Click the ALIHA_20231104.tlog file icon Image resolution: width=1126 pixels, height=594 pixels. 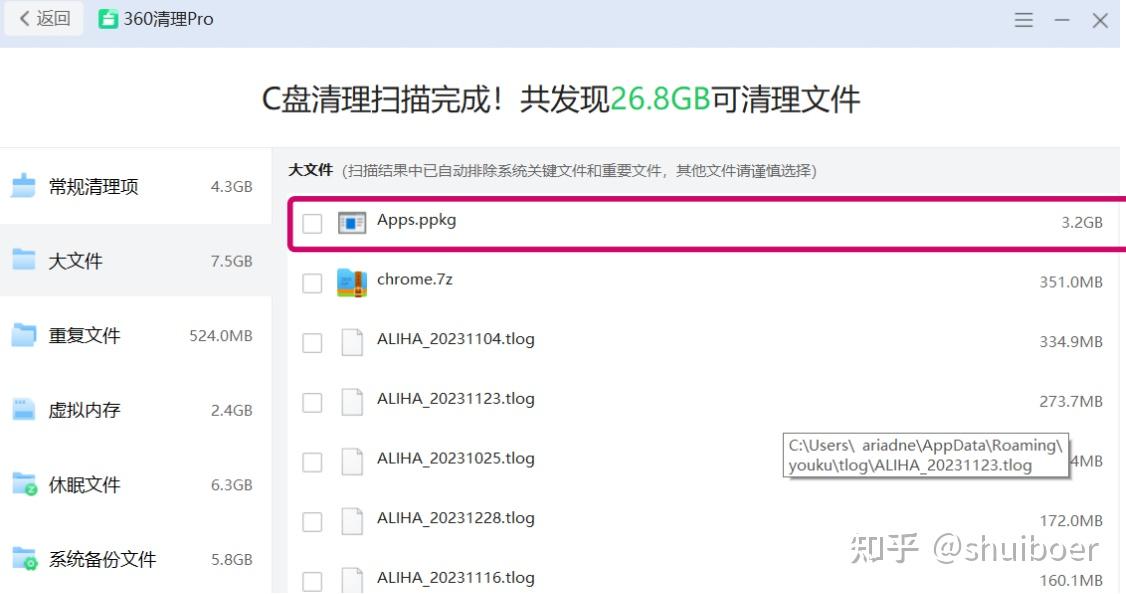[351, 341]
